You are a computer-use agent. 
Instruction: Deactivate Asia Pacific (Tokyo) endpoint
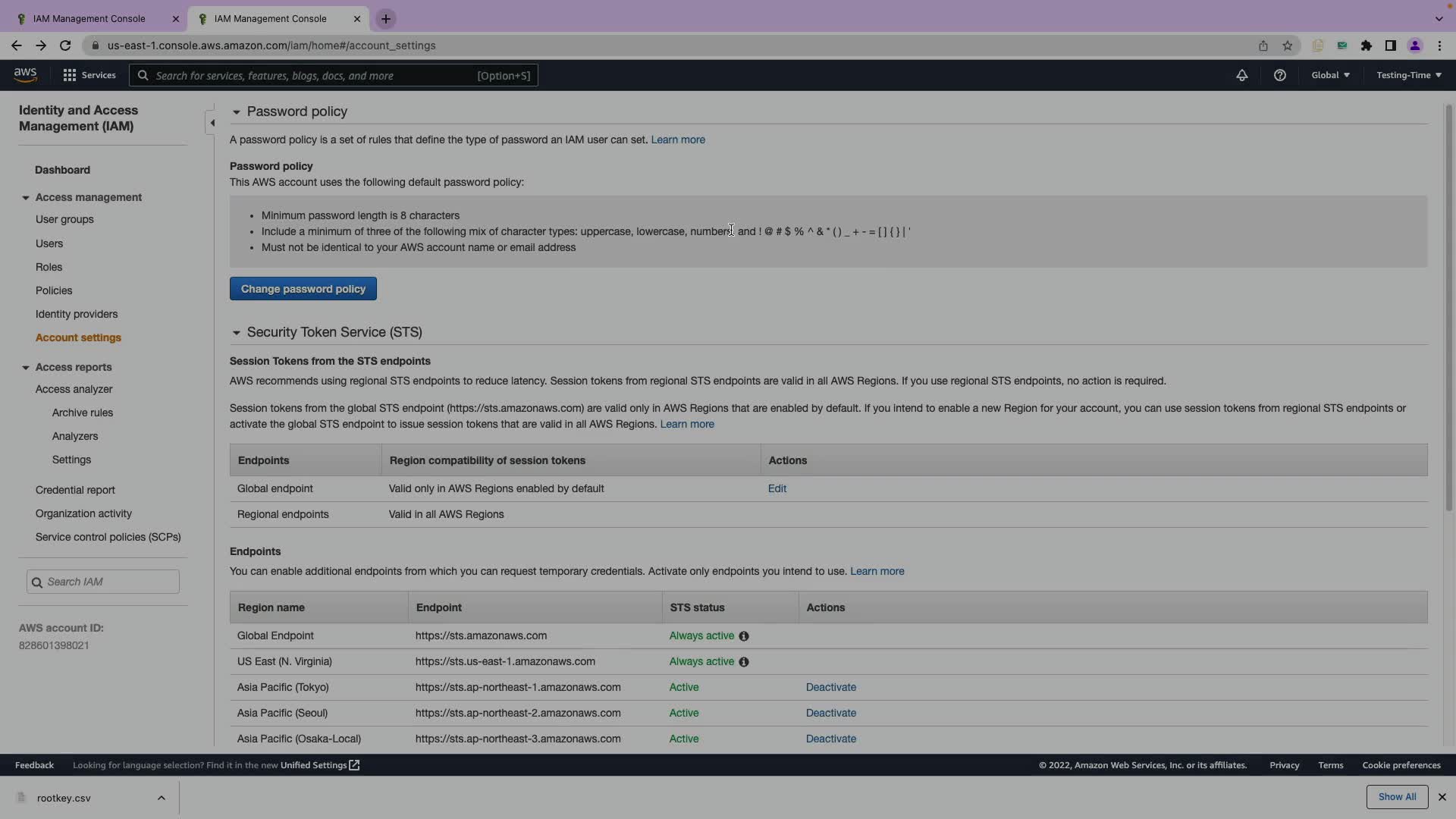pos(830,687)
